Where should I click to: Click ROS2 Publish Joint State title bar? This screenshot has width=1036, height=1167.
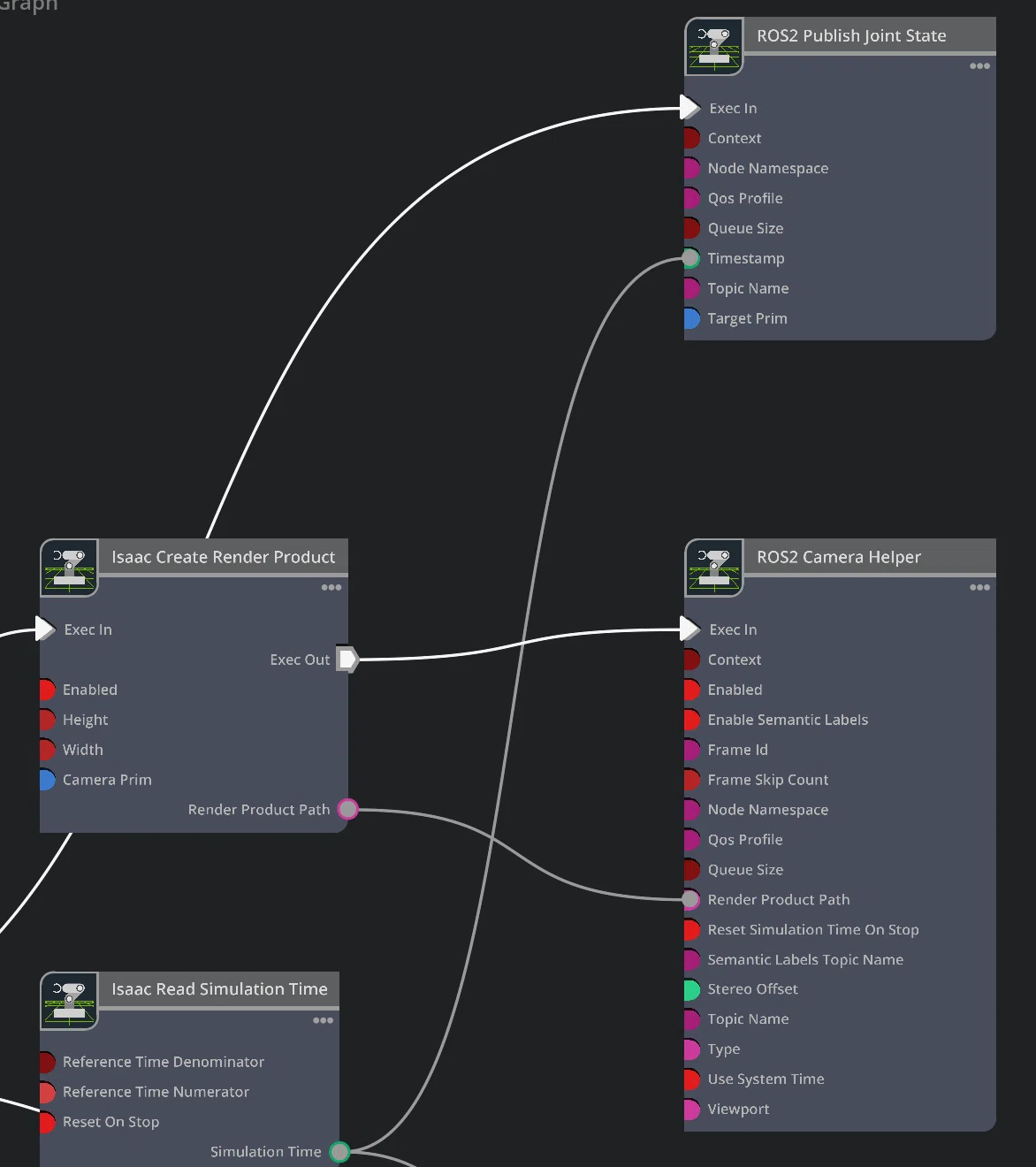click(869, 35)
